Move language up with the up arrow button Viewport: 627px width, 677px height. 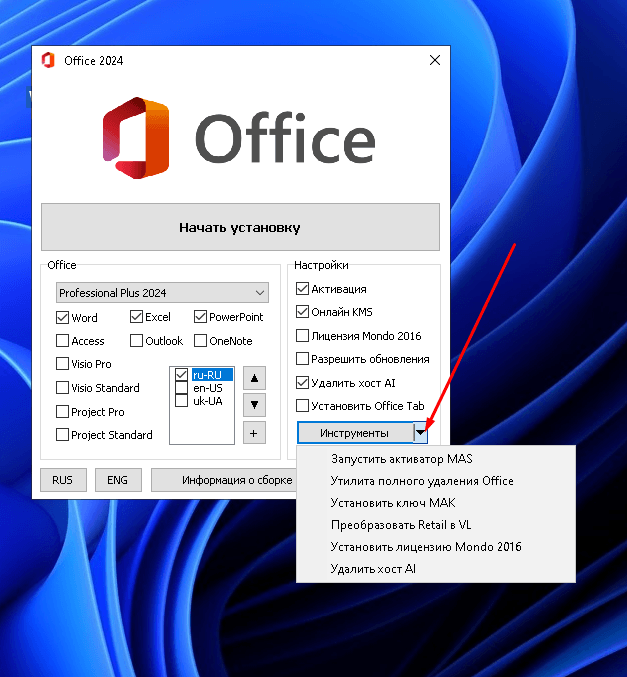coord(254,378)
